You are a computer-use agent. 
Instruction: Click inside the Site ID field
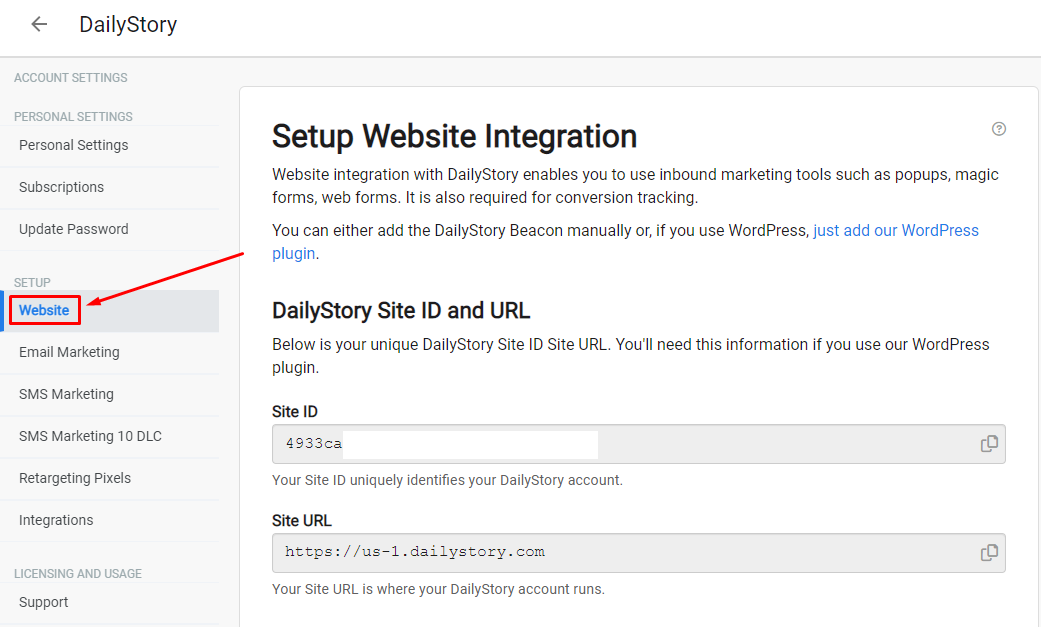[x=639, y=444]
